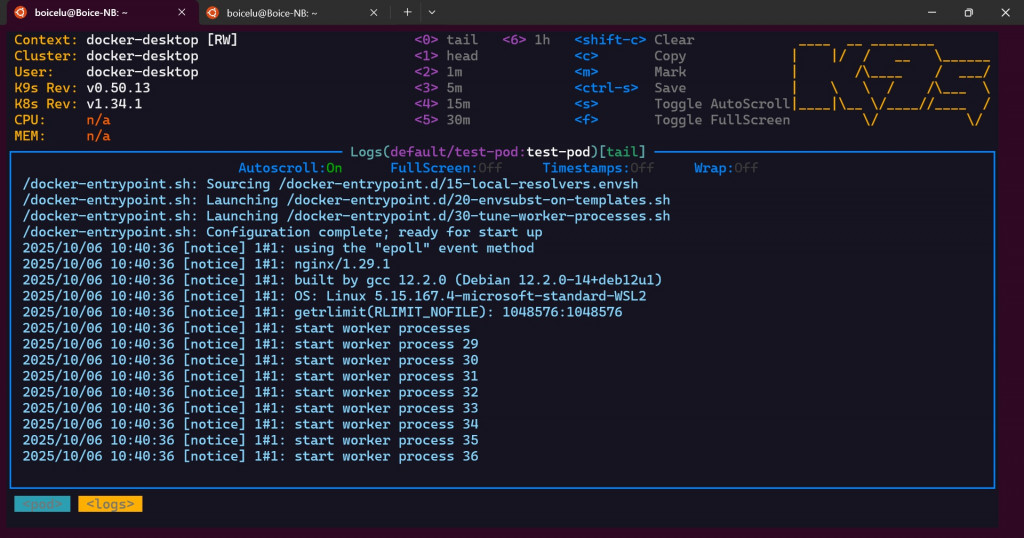Viewport: 1024px width, 538px height.
Task: Minimize the terminal window
Action: (932, 12)
